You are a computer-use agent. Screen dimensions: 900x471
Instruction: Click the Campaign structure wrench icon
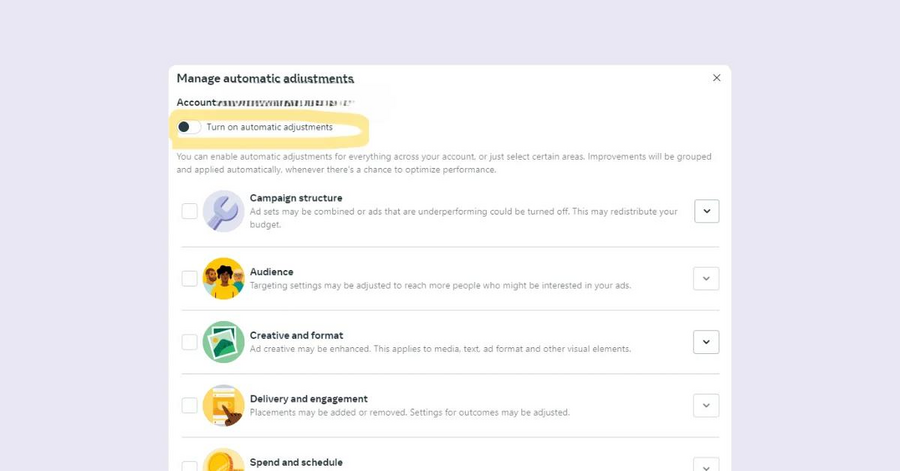coord(223,211)
